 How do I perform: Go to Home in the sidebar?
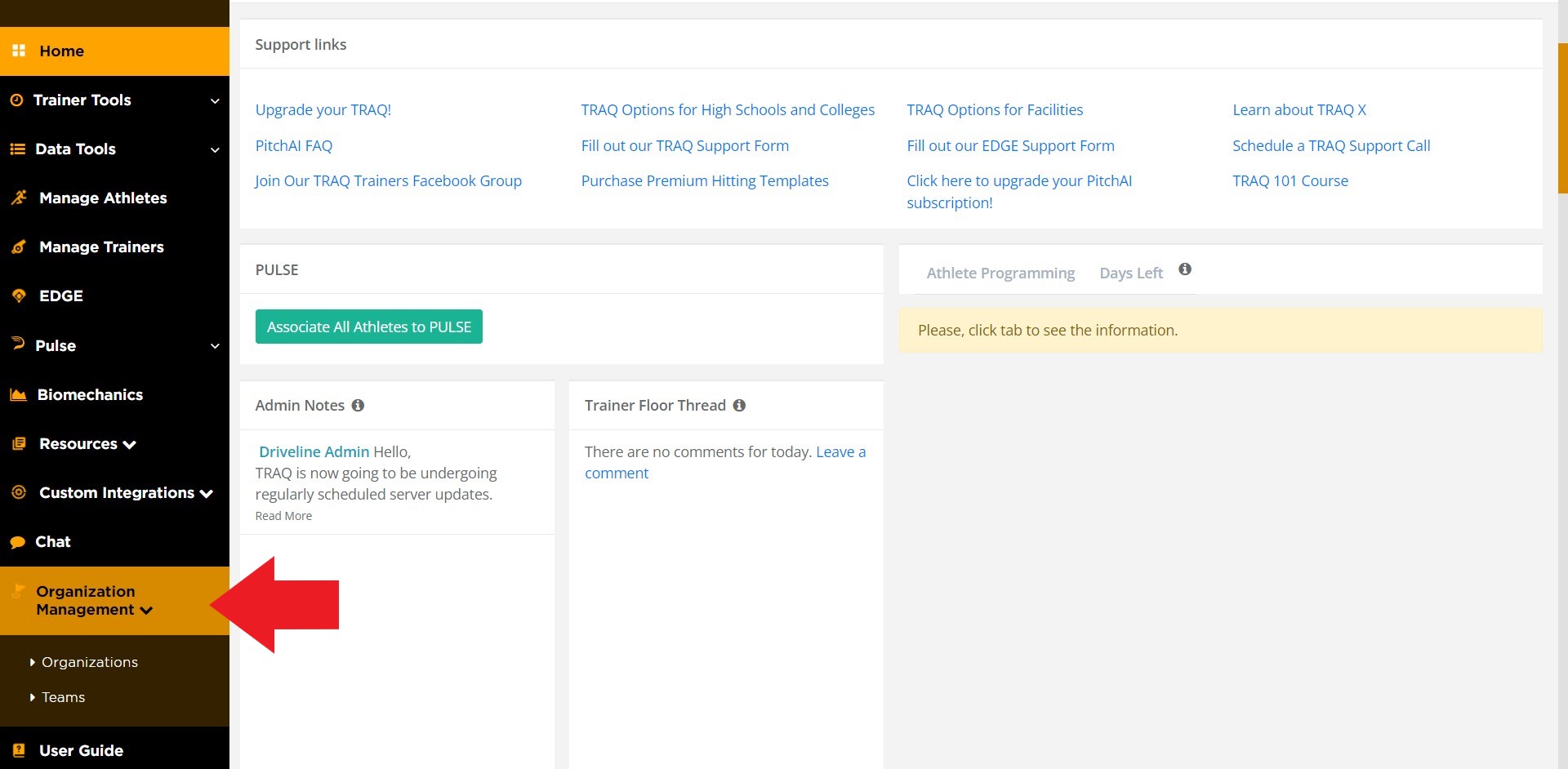pyautogui.click(x=114, y=51)
